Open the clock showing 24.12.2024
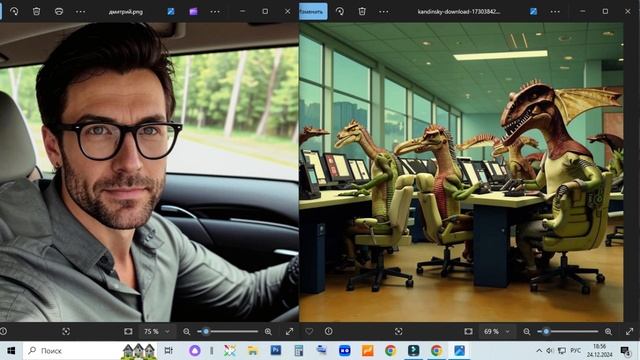This screenshot has height=360, width=640. click(600, 351)
